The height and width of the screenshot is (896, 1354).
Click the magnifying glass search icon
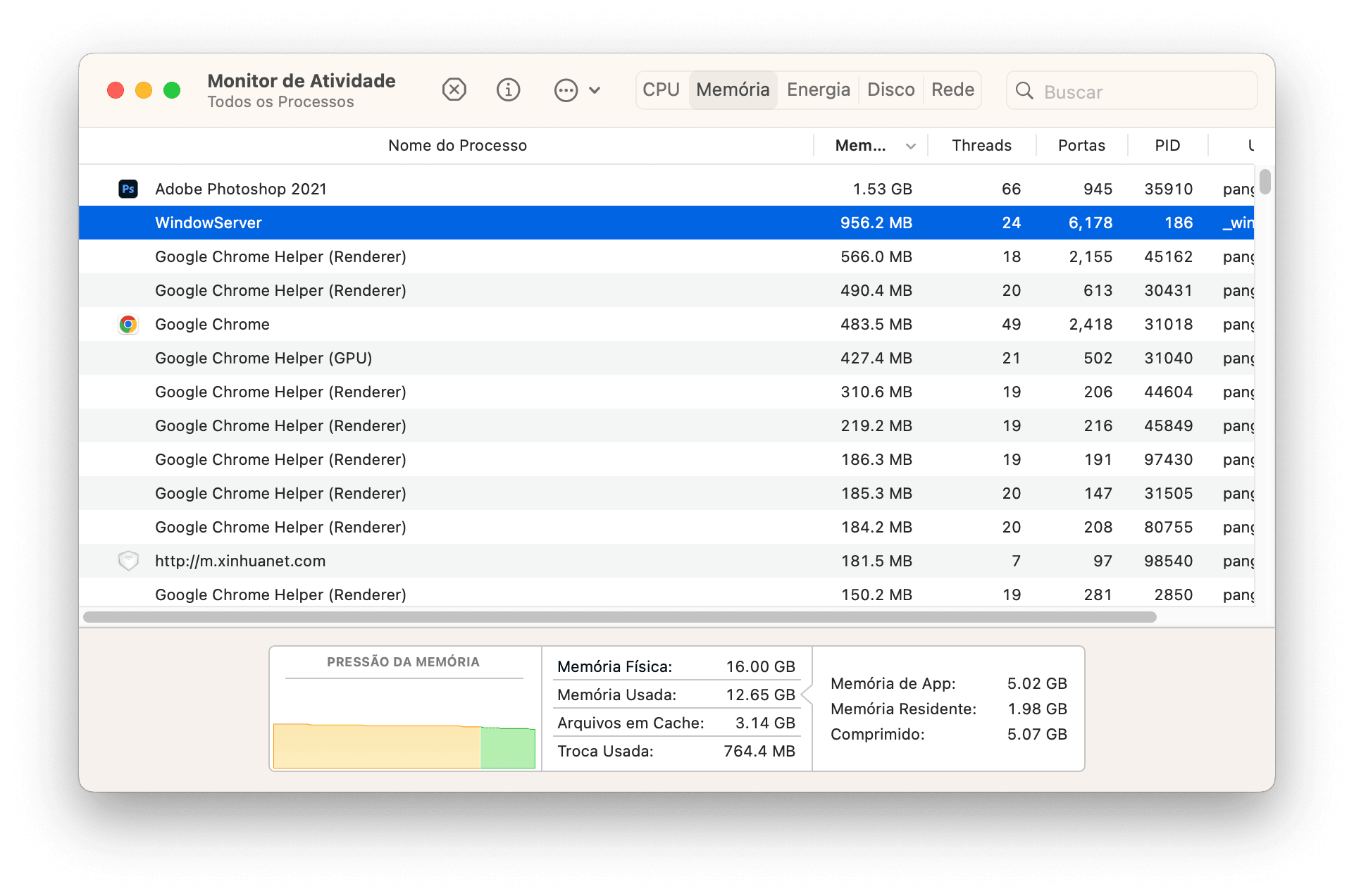tap(1025, 91)
